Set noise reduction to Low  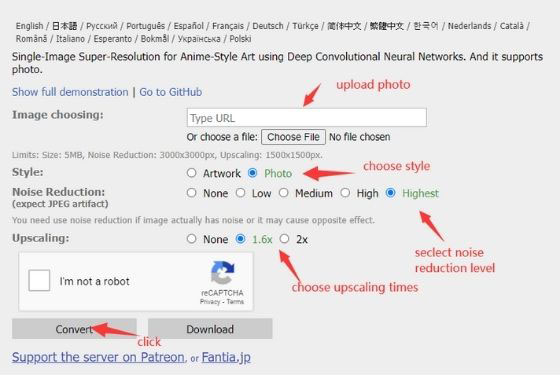[240, 193]
